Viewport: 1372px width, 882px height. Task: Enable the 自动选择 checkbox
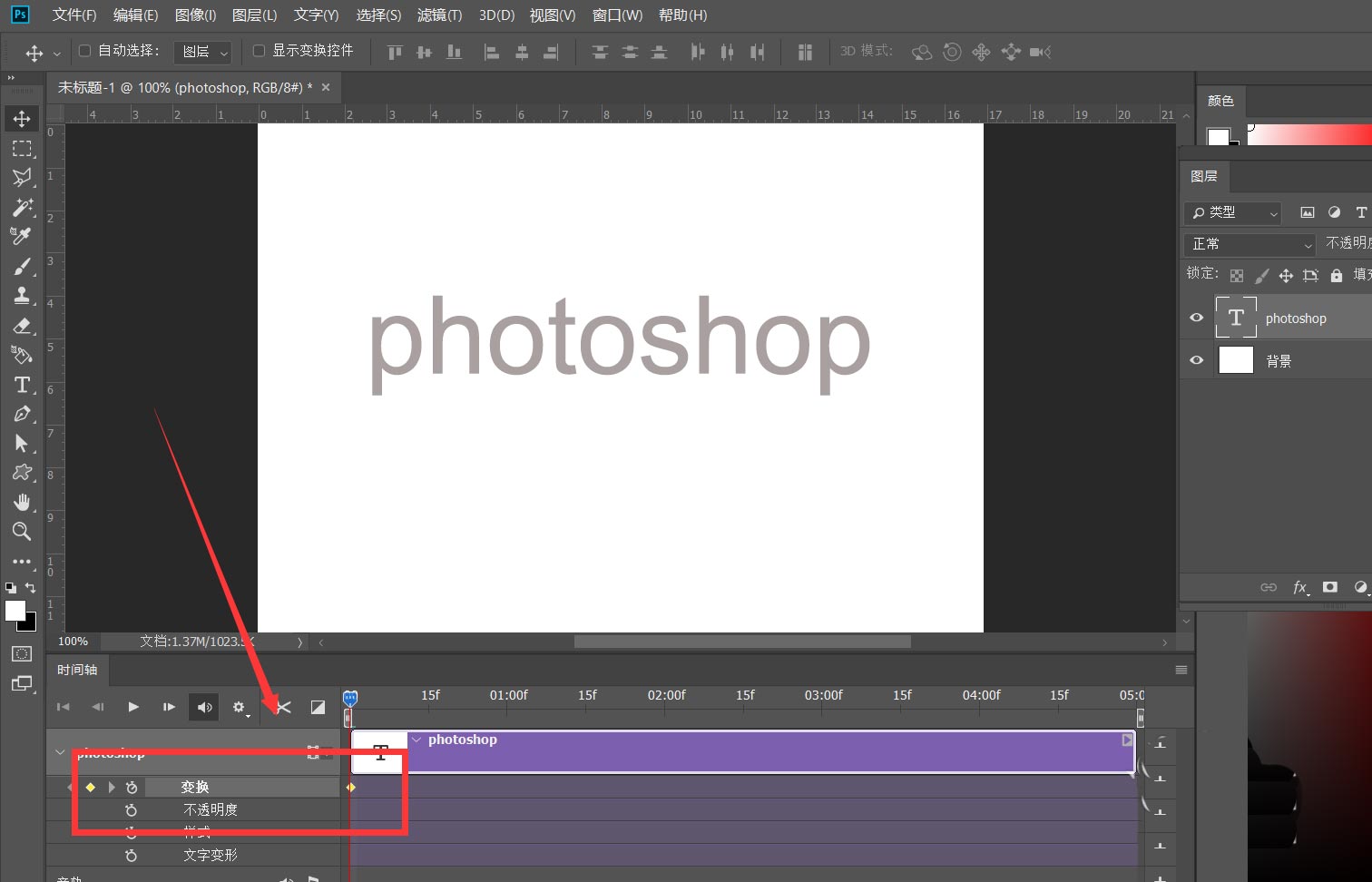pyautogui.click(x=84, y=51)
